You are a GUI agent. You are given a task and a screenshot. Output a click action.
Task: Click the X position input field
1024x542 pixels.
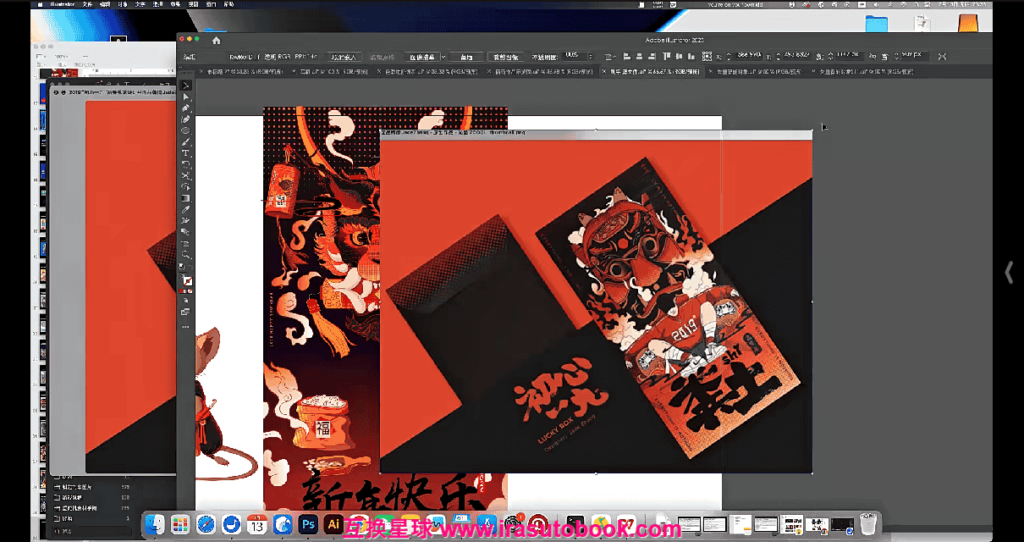tap(748, 56)
